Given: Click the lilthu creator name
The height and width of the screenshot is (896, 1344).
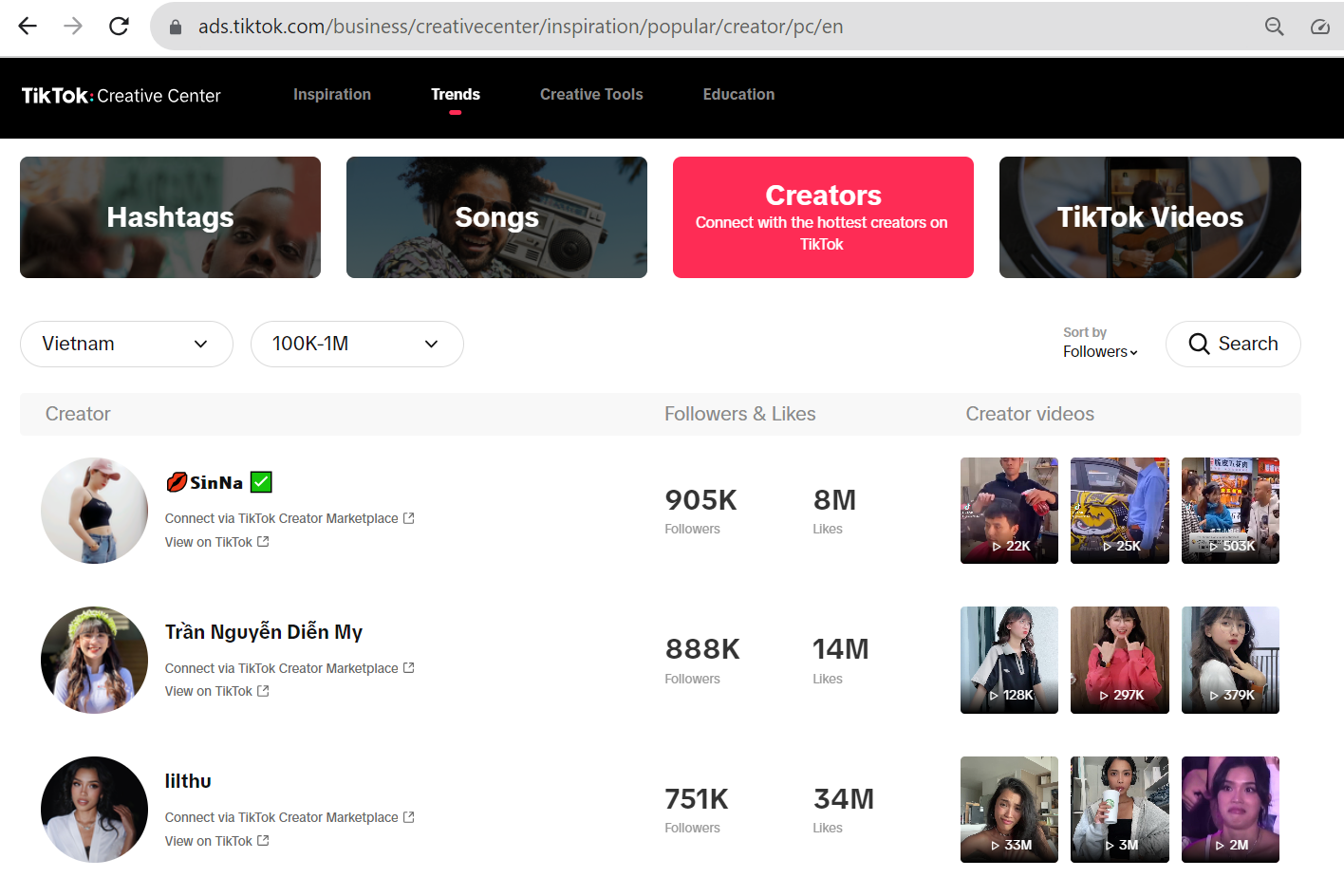Looking at the screenshot, I should 188,781.
